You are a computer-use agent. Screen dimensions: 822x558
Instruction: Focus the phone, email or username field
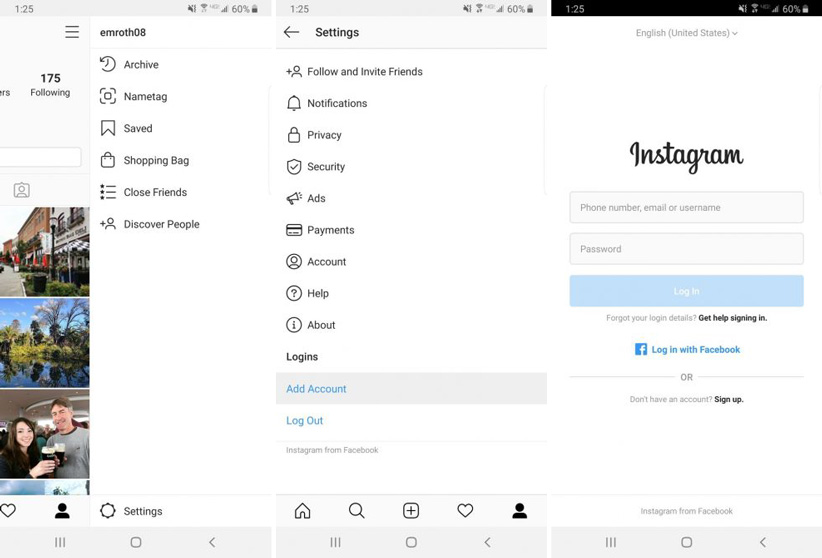point(686,207)
